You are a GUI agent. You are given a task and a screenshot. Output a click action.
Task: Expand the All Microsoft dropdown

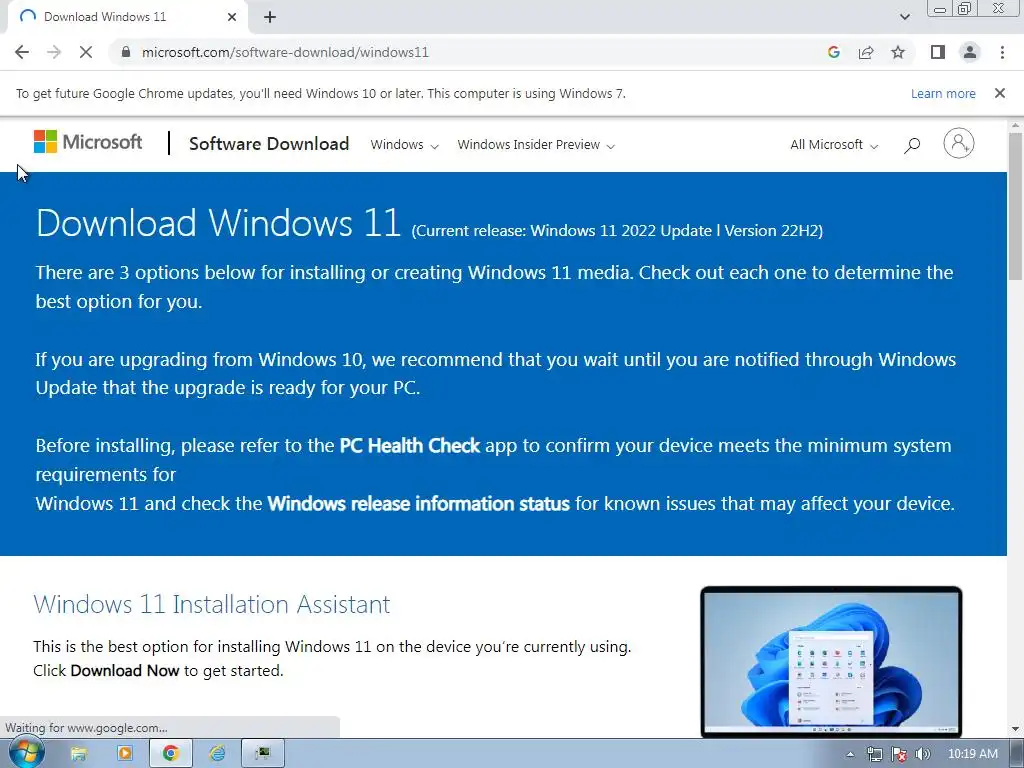(x=834, y=145)
